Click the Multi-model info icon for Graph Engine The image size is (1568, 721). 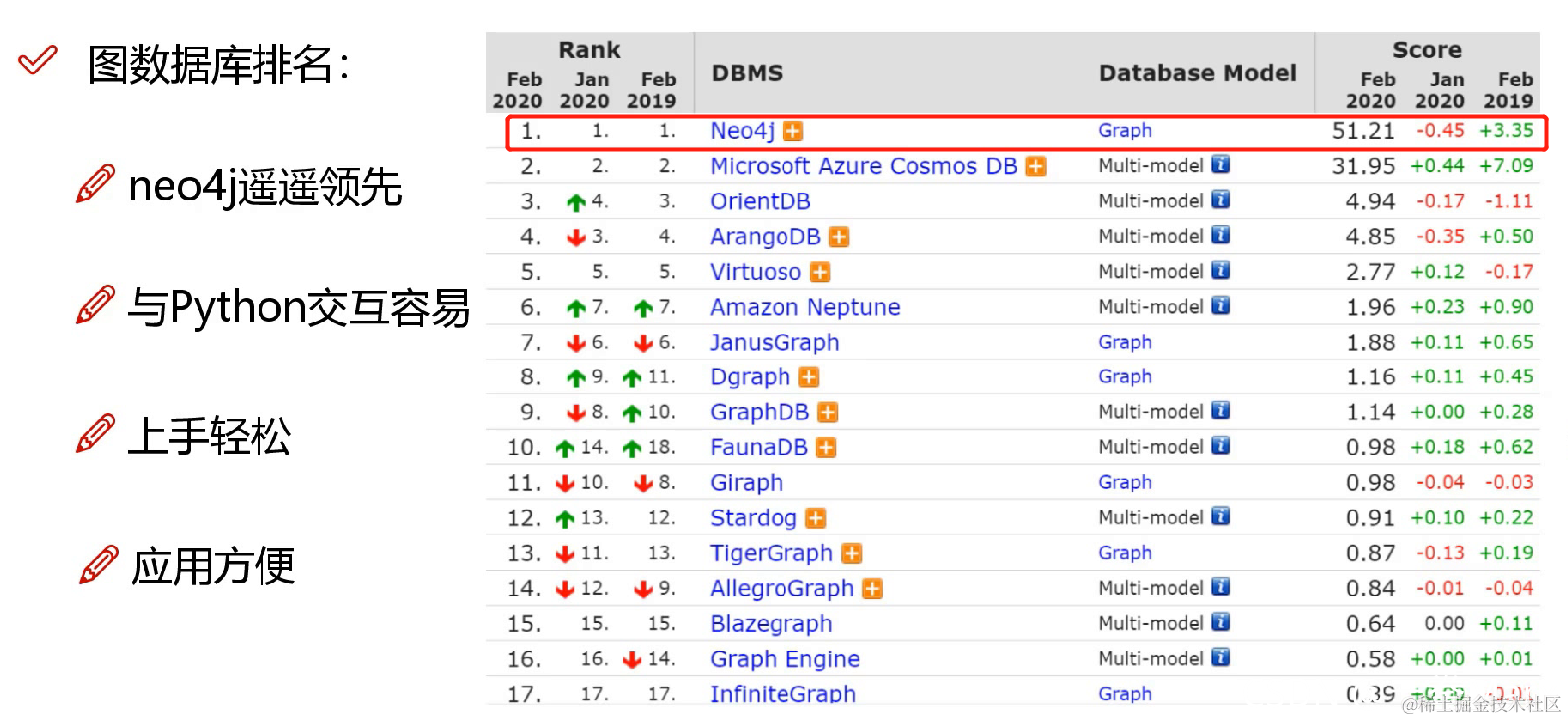[x=1221, y=657]
